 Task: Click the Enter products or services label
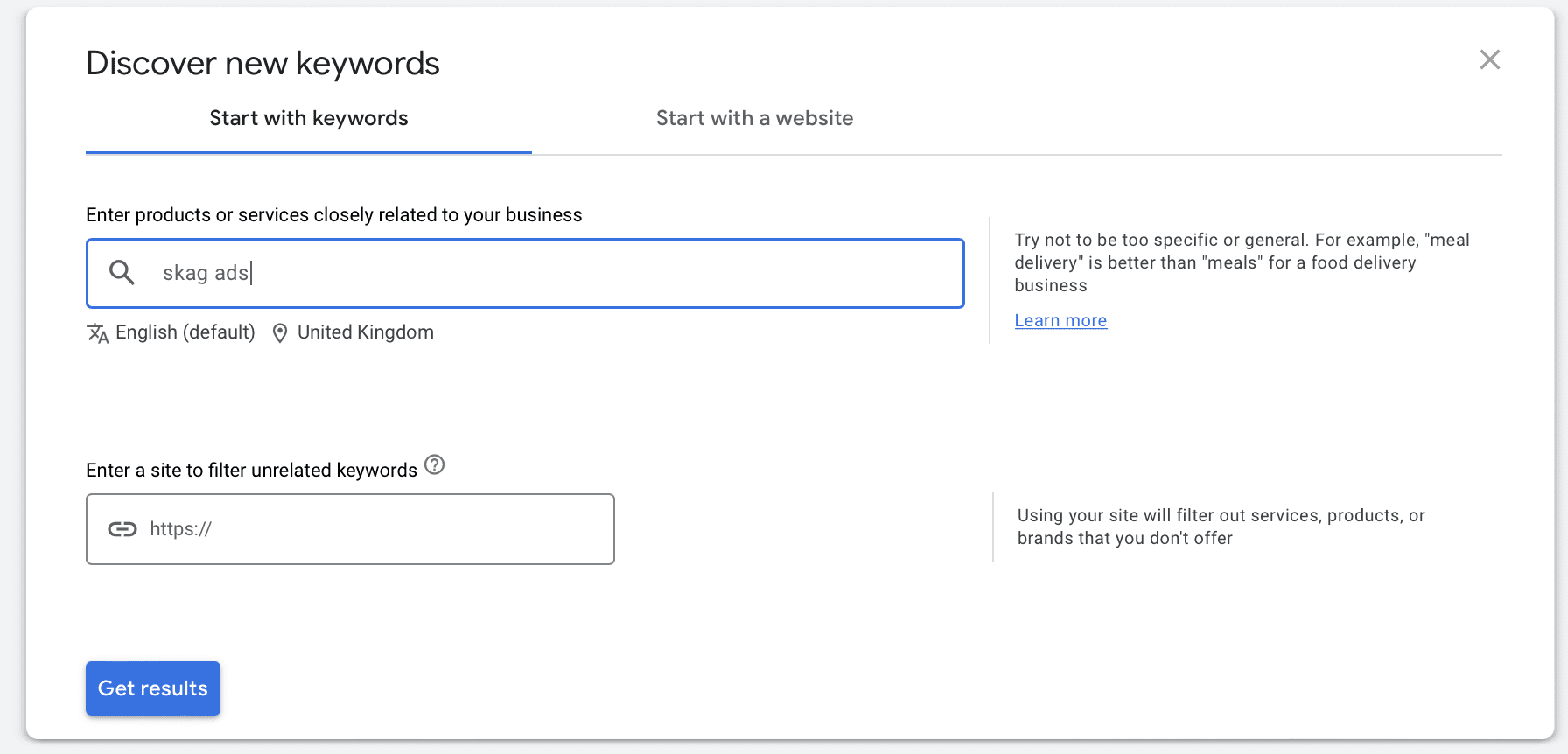[x=333, y=215]
